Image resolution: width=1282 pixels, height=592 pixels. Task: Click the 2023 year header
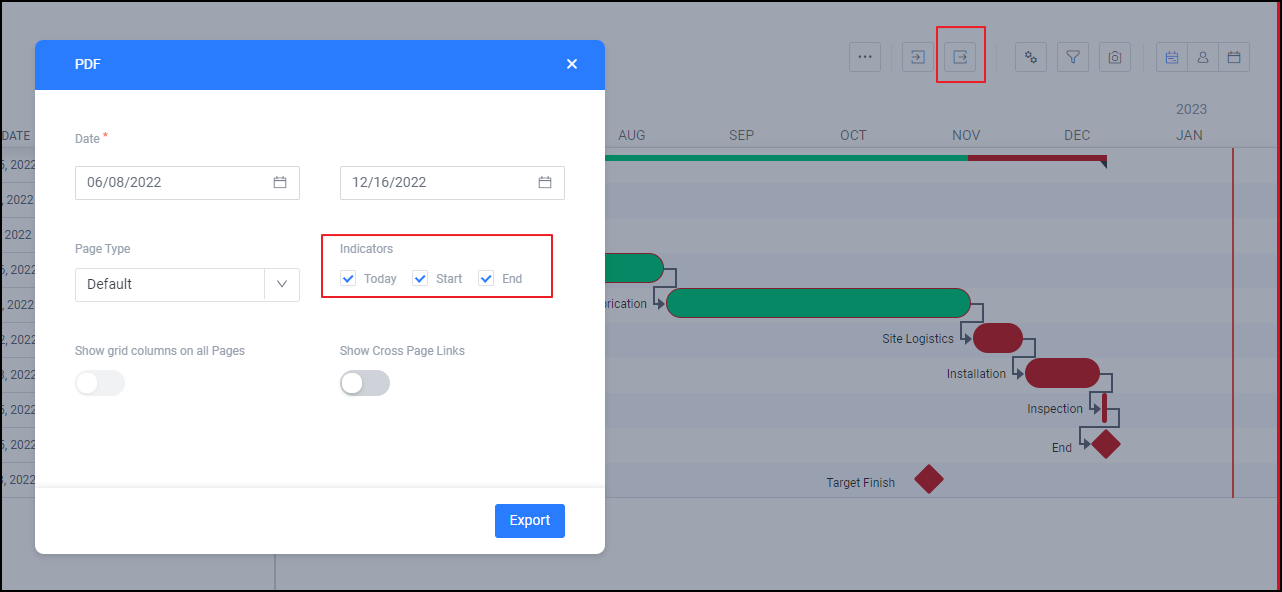1191,109
